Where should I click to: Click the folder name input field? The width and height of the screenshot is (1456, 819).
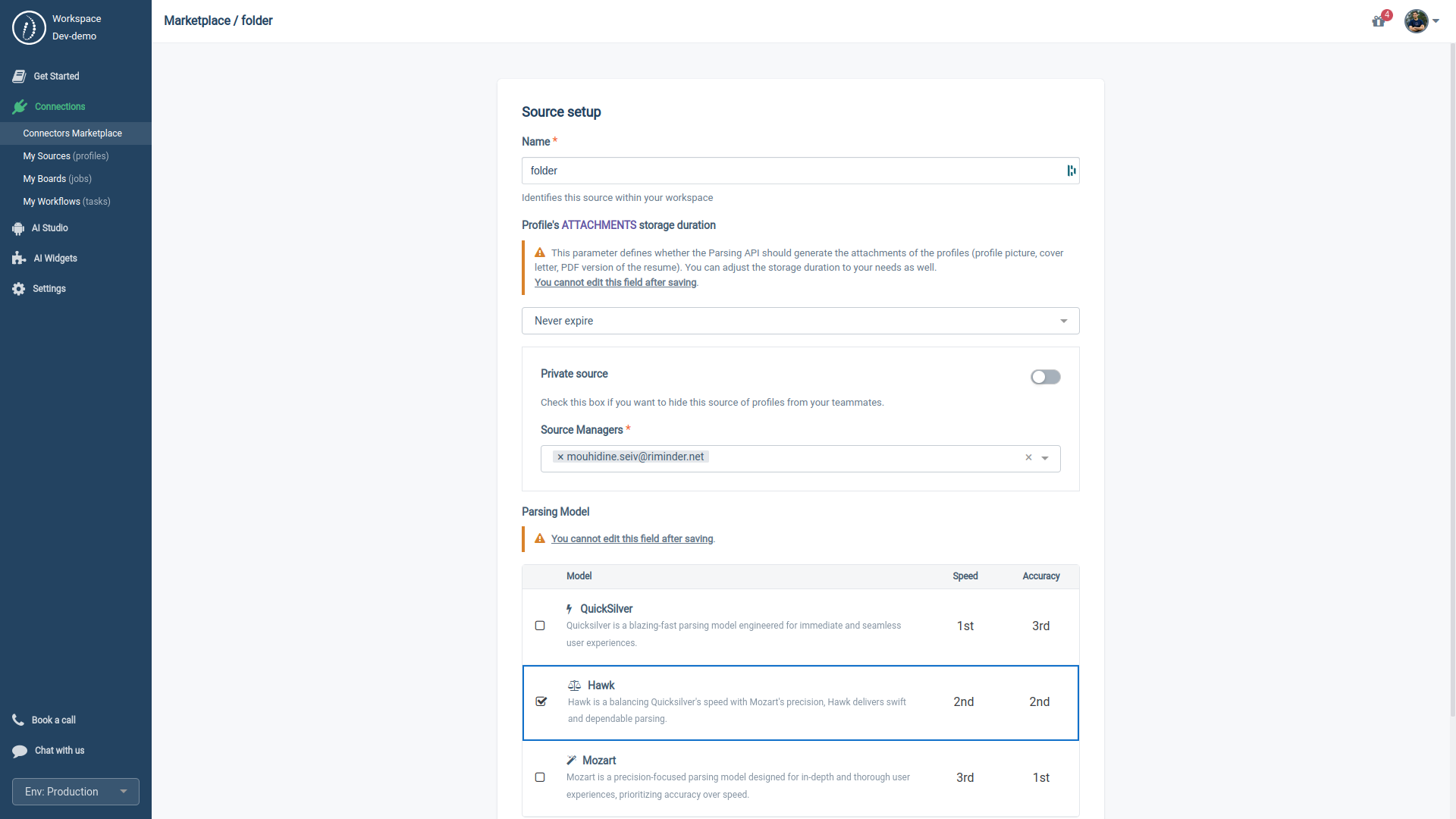800,170
